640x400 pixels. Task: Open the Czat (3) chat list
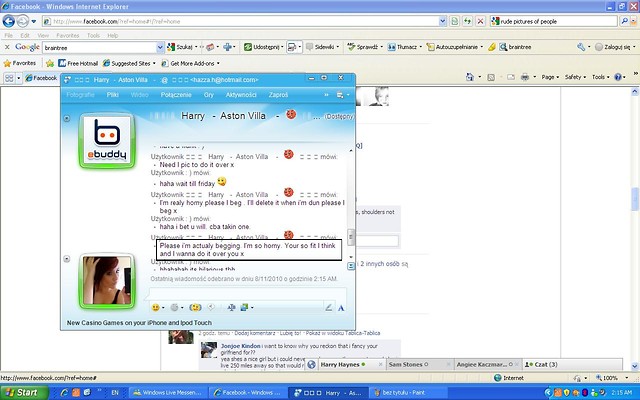[x=541, y=364]
